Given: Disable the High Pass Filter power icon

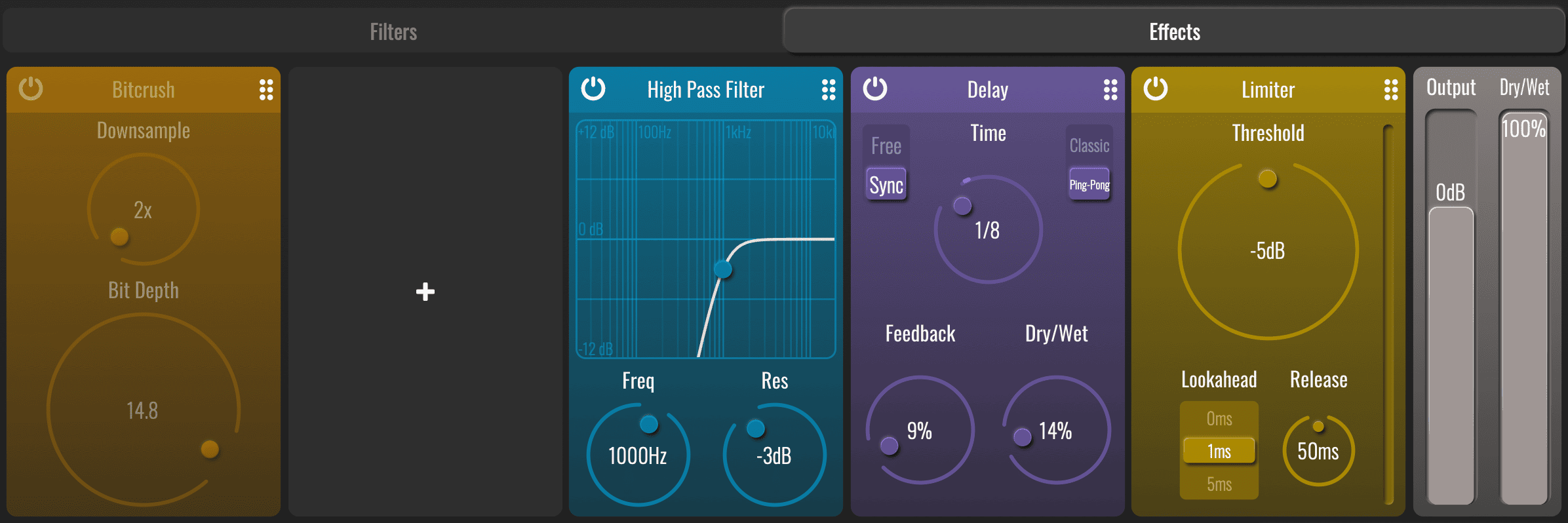Looking at the screenshot, I should coord(593,88).
